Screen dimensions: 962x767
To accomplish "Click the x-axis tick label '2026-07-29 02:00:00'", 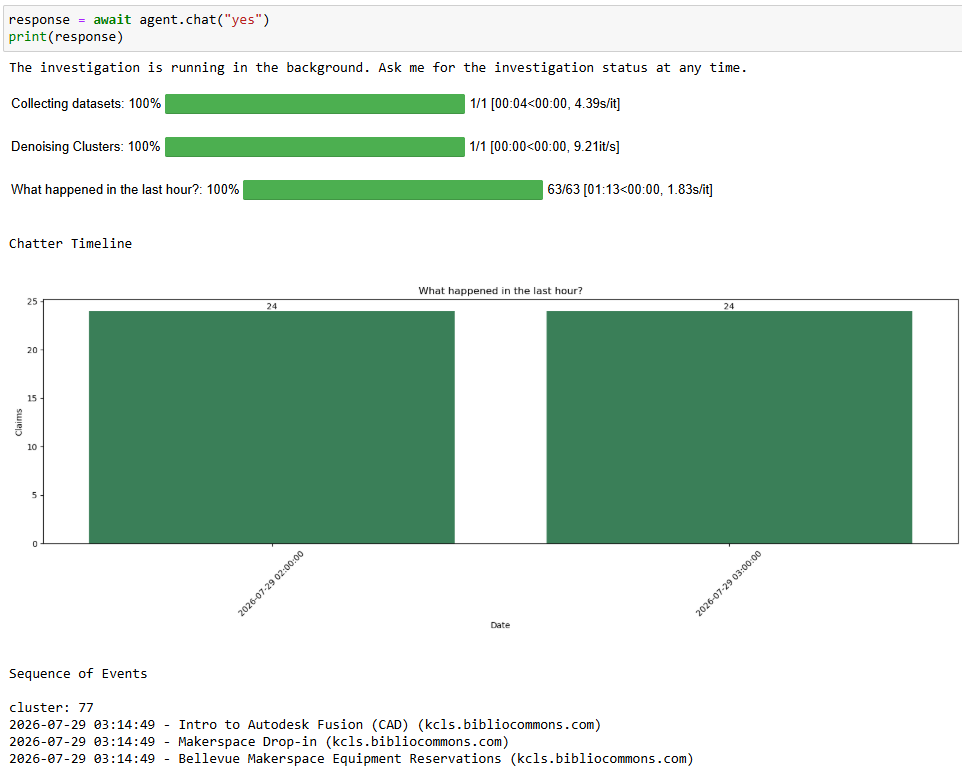I will pos(271,584).
